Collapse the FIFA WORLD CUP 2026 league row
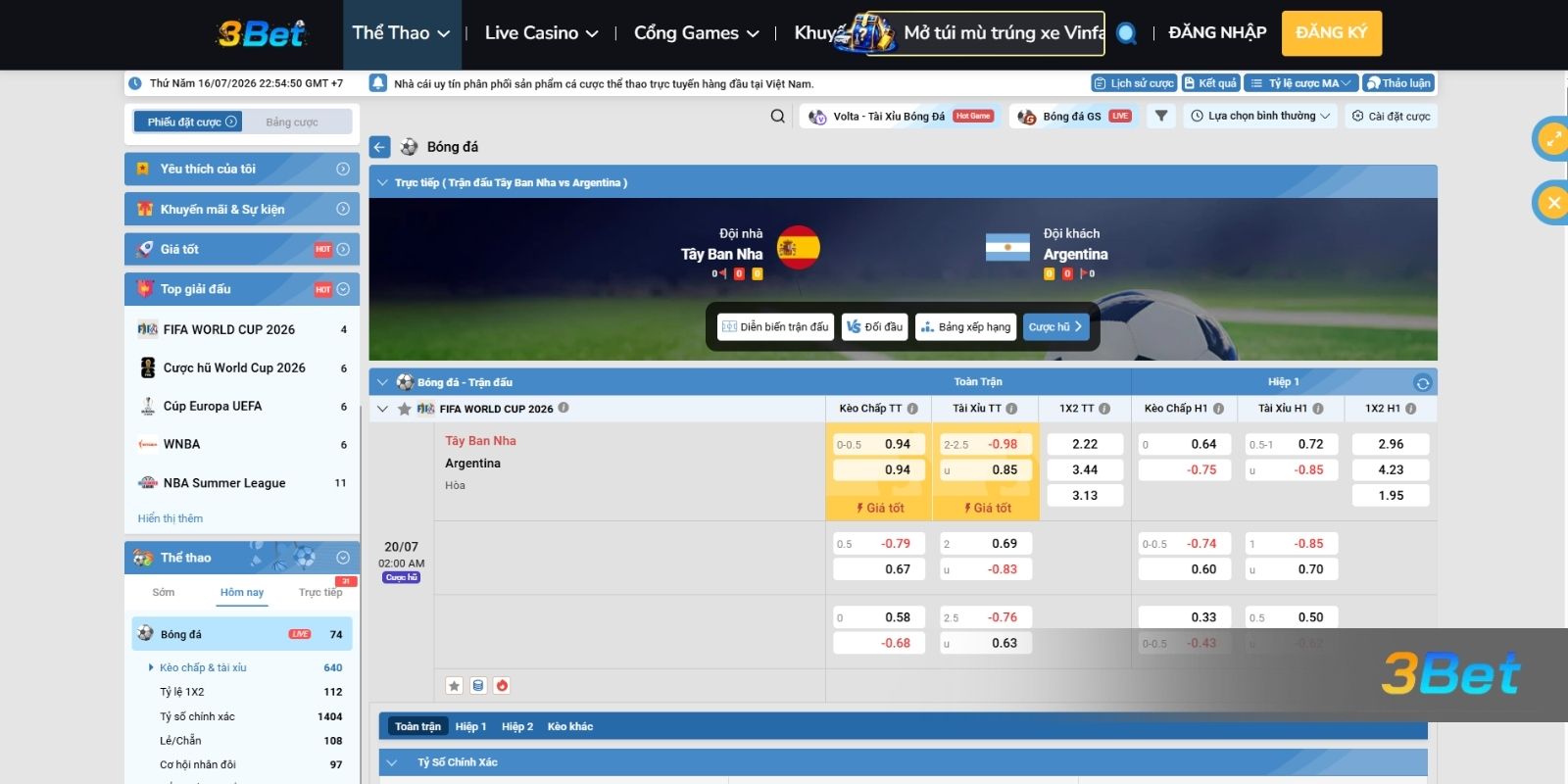Image resolution: width=1568 pixels, height=784 pixels. (382, 409)
